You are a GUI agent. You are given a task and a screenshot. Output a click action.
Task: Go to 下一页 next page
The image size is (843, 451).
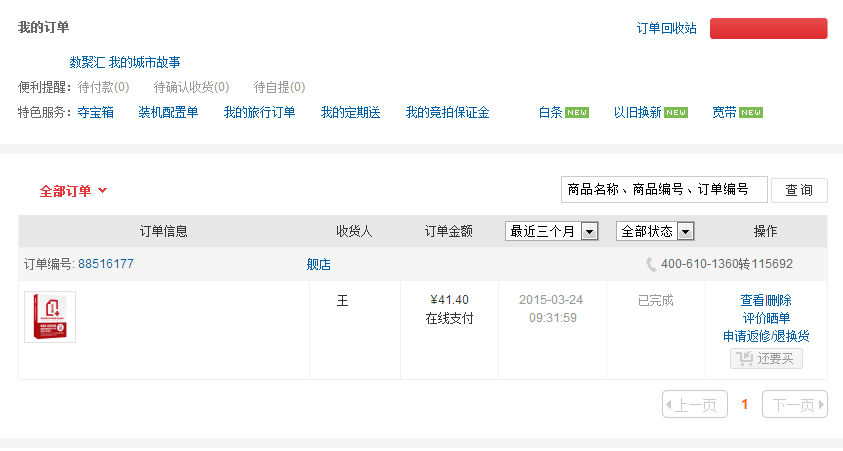click(x=794, y=405)
